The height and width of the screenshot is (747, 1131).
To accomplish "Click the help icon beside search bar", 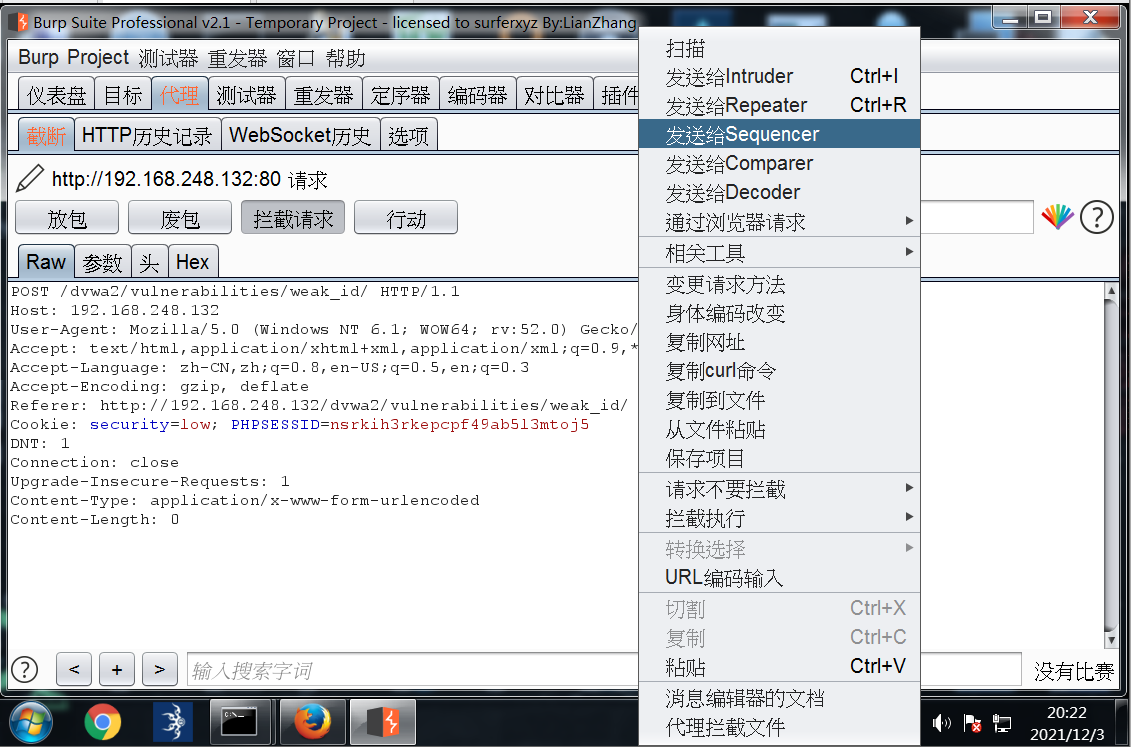I will click(25, 669).
